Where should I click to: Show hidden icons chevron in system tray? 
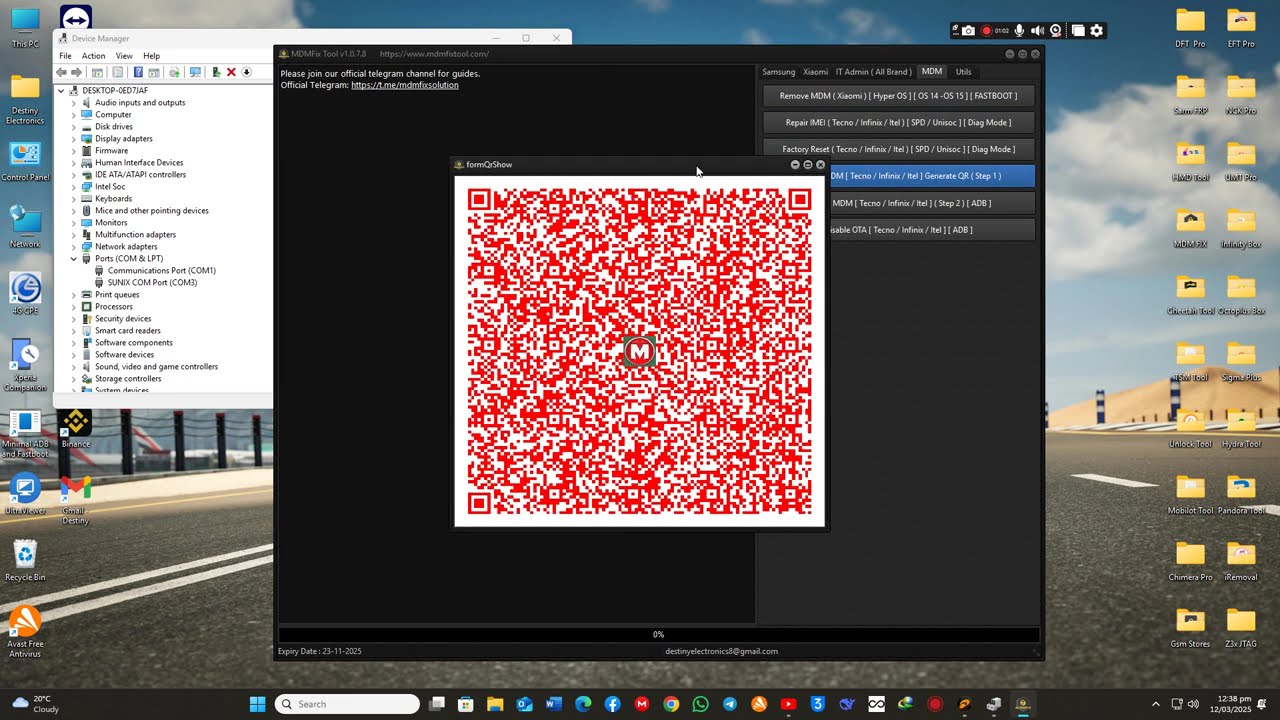click(x=1156, y=704)
